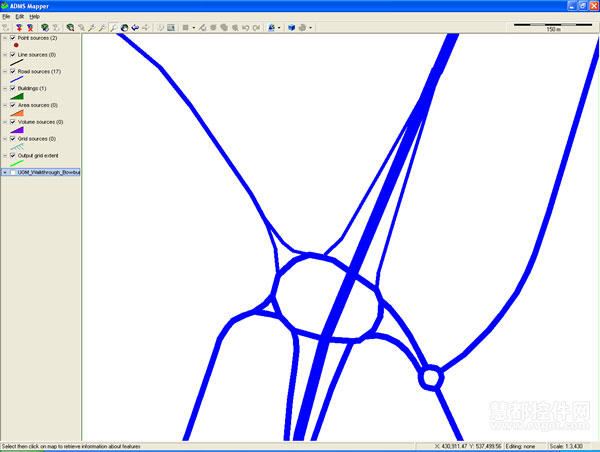The width and height of the screenshot is (600, 452).
Task: Toggle Buildings layer checkbox
Action: pyautogui.click(x=13, y=88)
